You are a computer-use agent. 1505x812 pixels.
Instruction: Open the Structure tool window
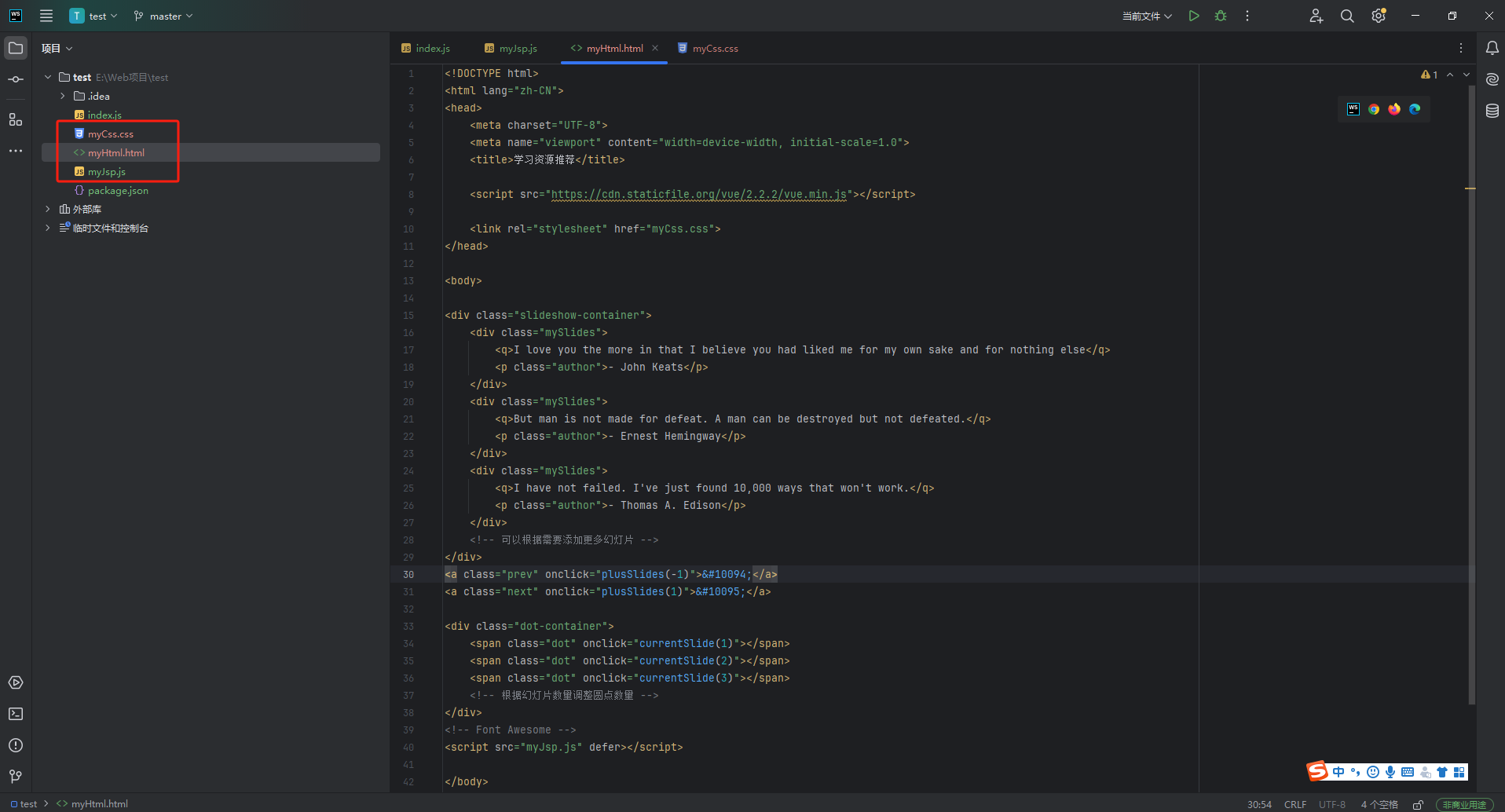click(16, 119)
